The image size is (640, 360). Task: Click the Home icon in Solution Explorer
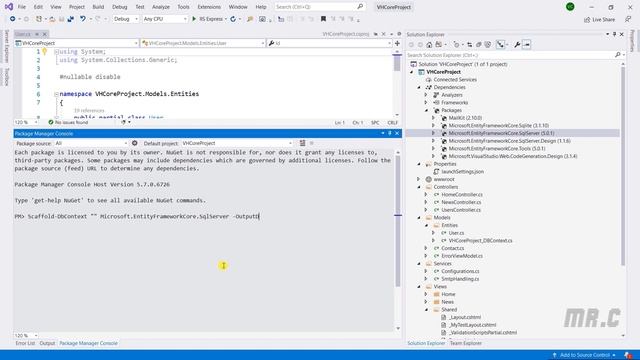(x=429, y=44)
